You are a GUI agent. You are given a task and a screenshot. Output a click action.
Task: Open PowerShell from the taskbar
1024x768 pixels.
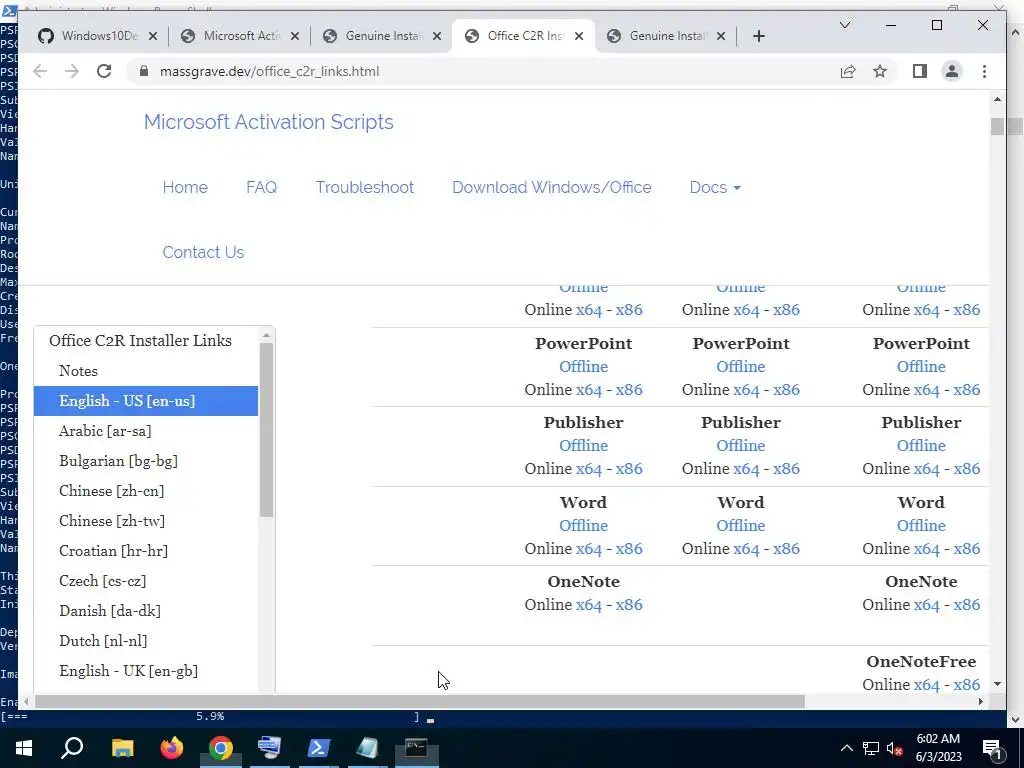(318, 748)
